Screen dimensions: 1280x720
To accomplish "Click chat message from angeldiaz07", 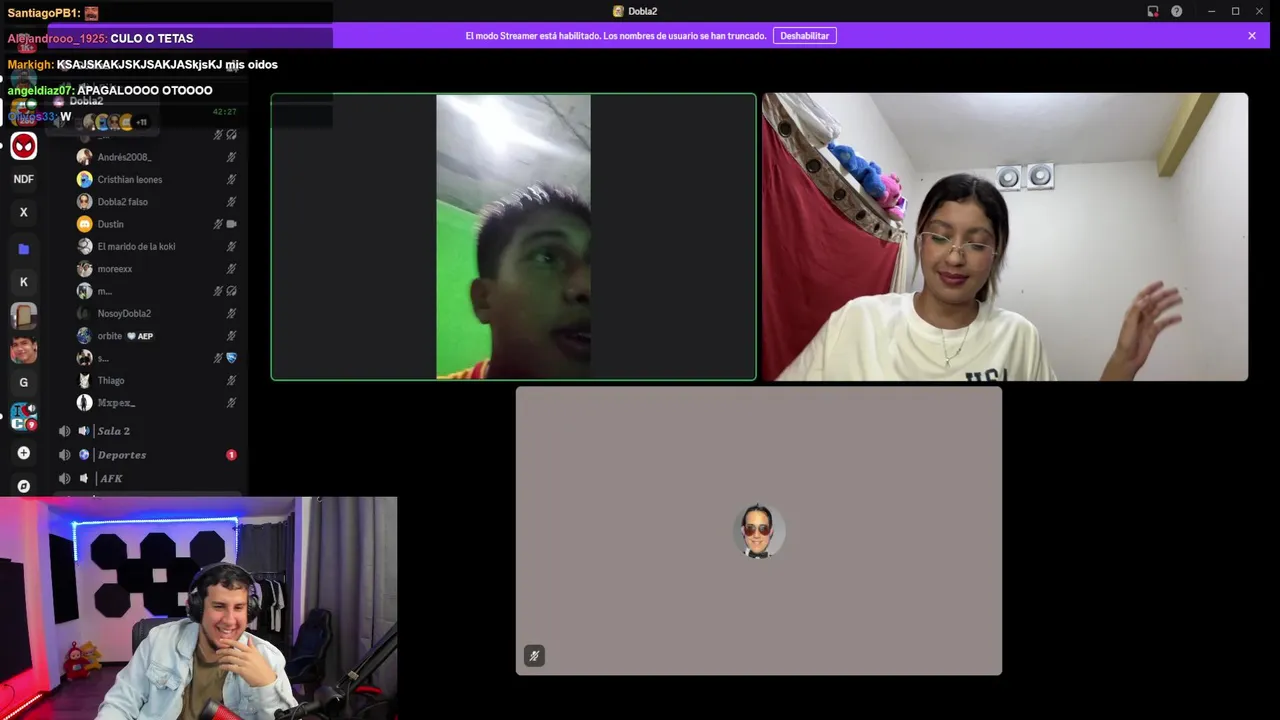I will pos(110,90).
